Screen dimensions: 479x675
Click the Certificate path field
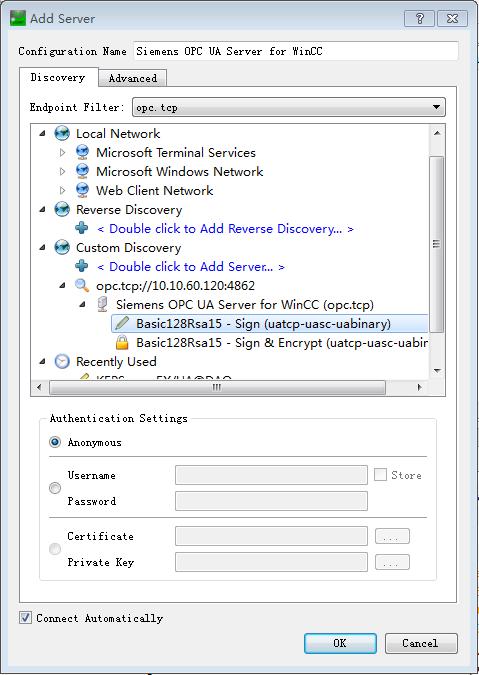click(x=271, y=536)
